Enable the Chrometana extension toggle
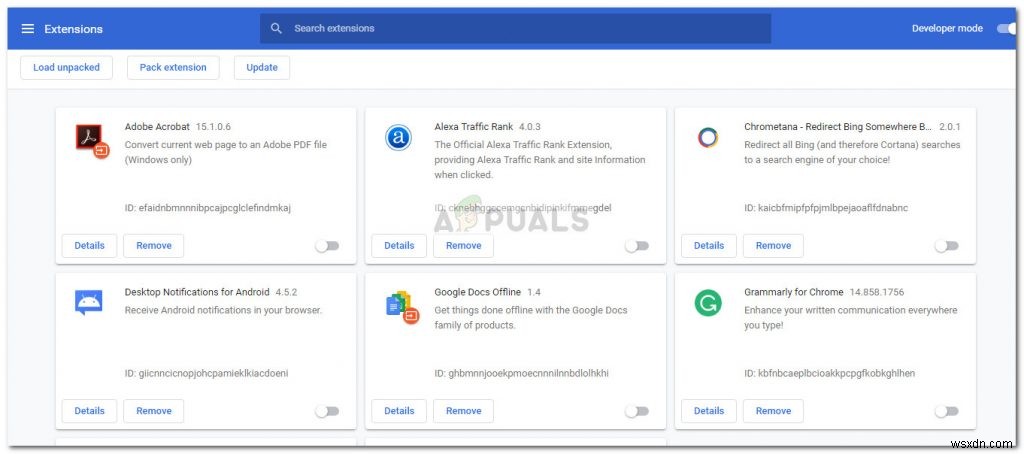The image size is (1024, 454). pos(946,246)
